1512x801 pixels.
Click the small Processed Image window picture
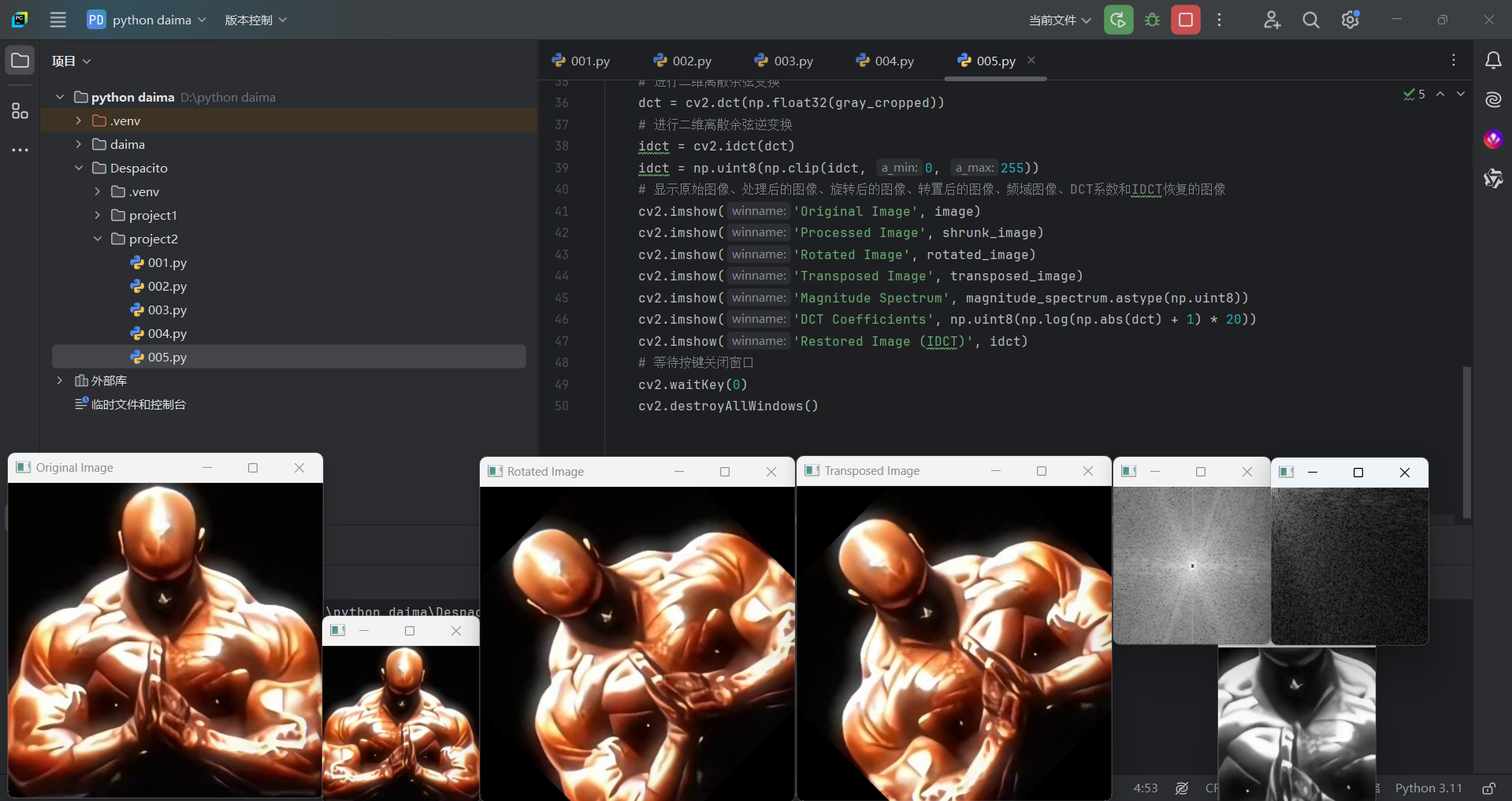401,723
